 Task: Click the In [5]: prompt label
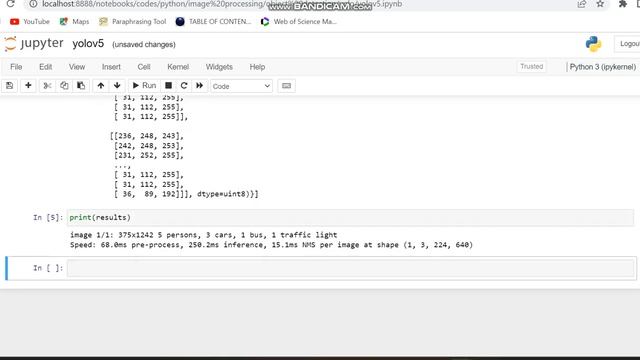click(48, 218)
